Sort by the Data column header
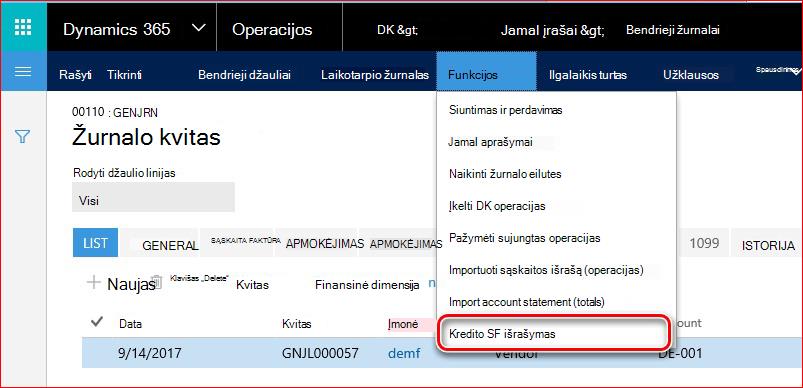This screenshot has height=388, width=803. pyautogui.click(x=130, y=324)
